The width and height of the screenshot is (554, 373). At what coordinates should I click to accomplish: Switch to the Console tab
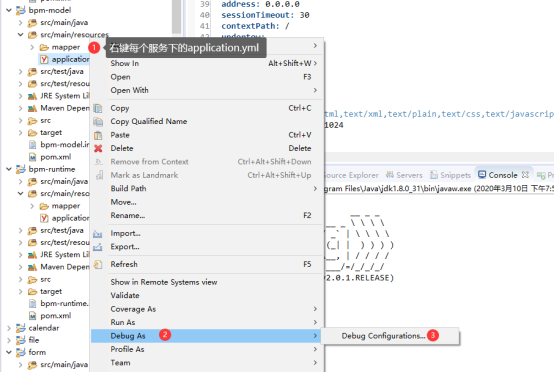pyautogui.click(x=503, y=175)
